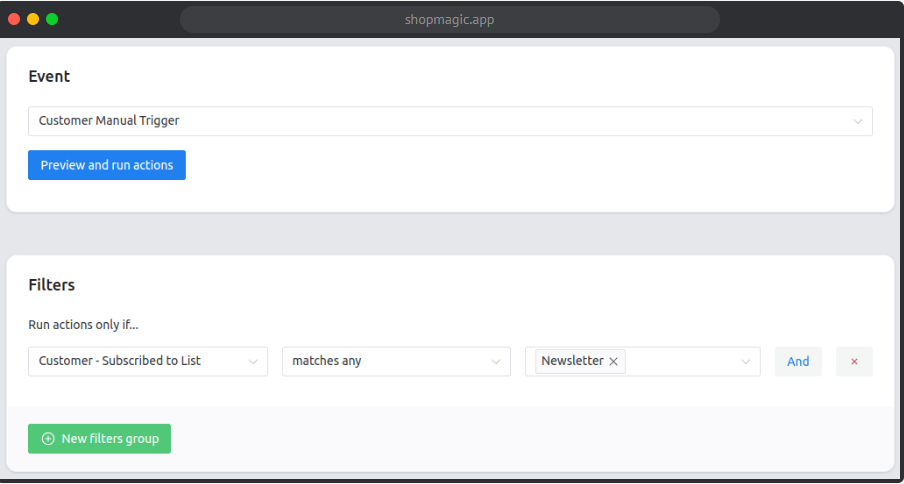This screenshot has width=904, height=484.
Task: Click the Event section heading
Action: click(x=49, y=77)
